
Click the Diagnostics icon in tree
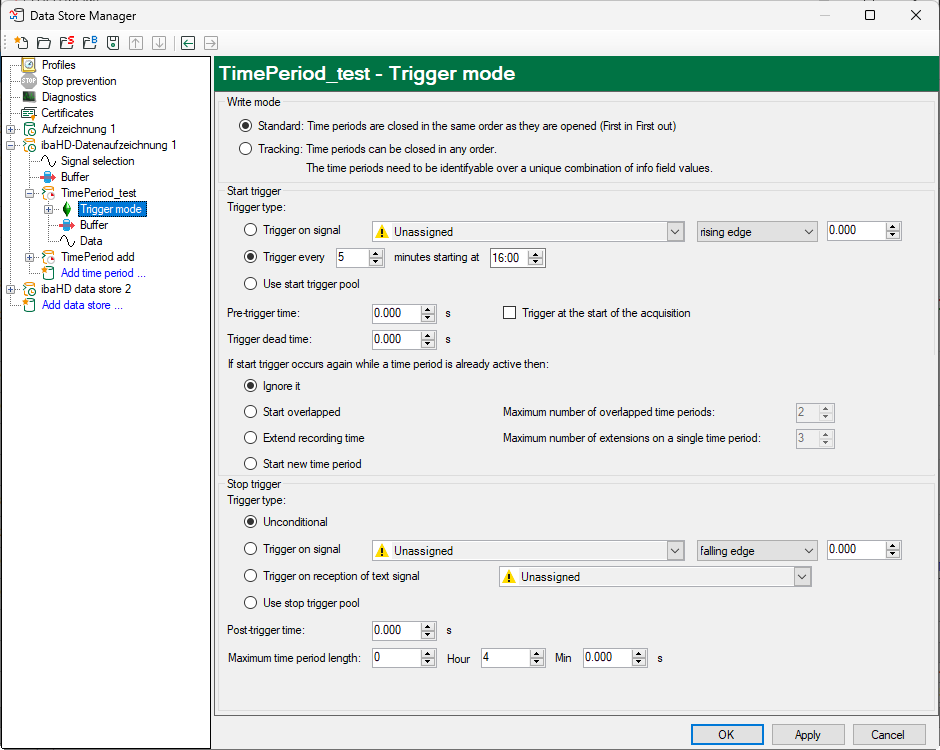click(29, 97)
